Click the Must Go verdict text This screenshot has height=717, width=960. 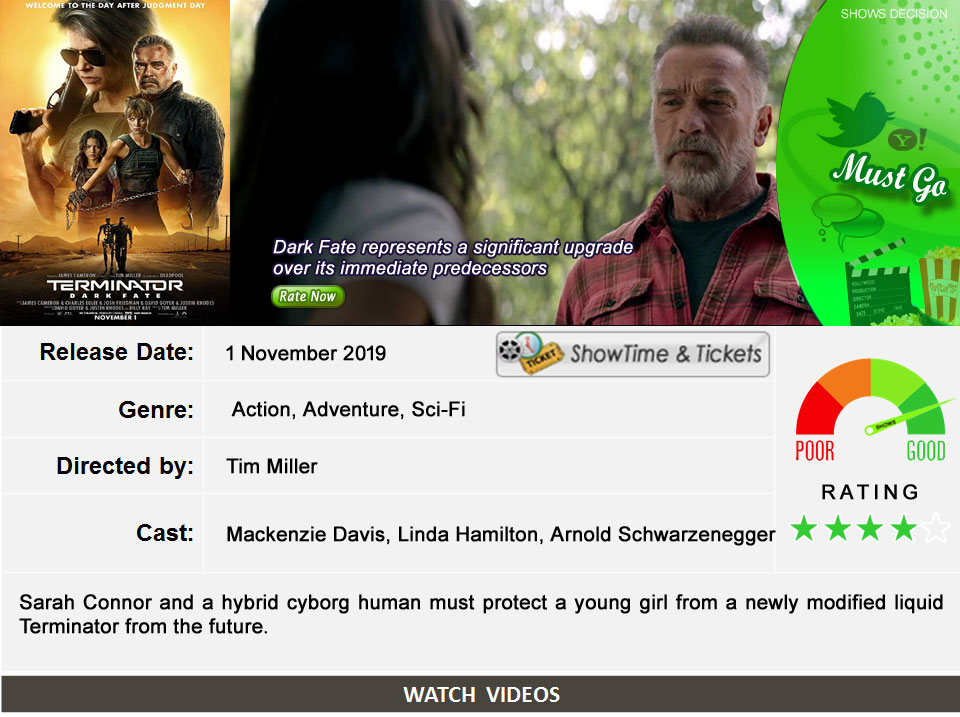(x=889, y=176)
